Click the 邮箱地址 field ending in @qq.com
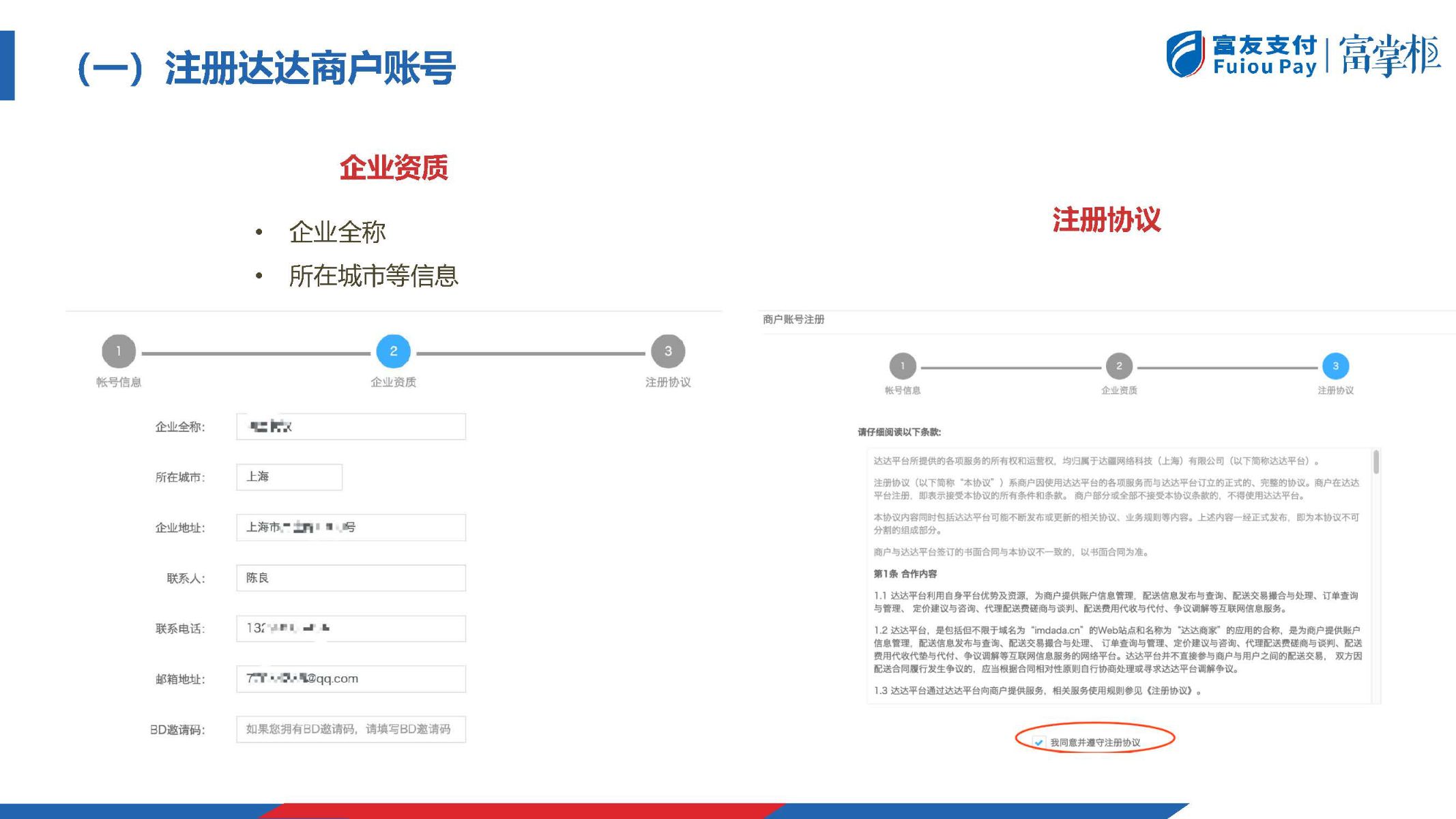 point(351,679)
